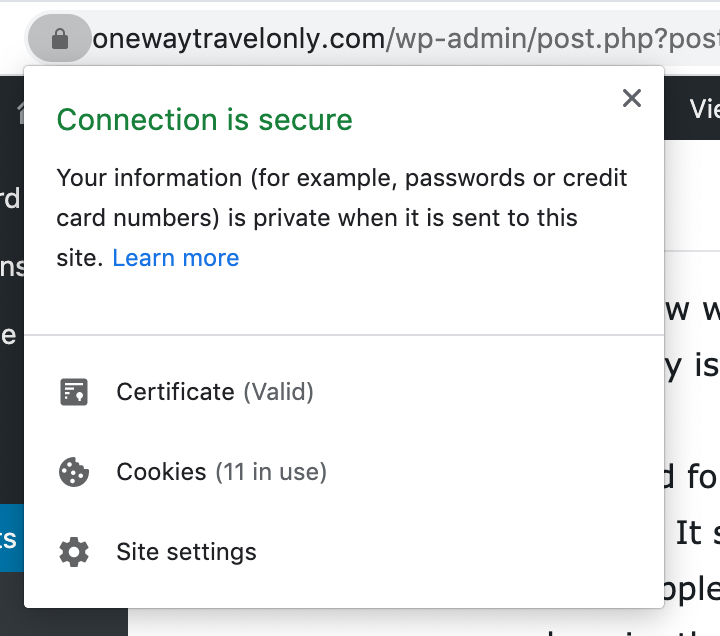Click the "(Valid)" certificate status text
Viewport: 720px width, 636px height.
(x=279, y=392)
